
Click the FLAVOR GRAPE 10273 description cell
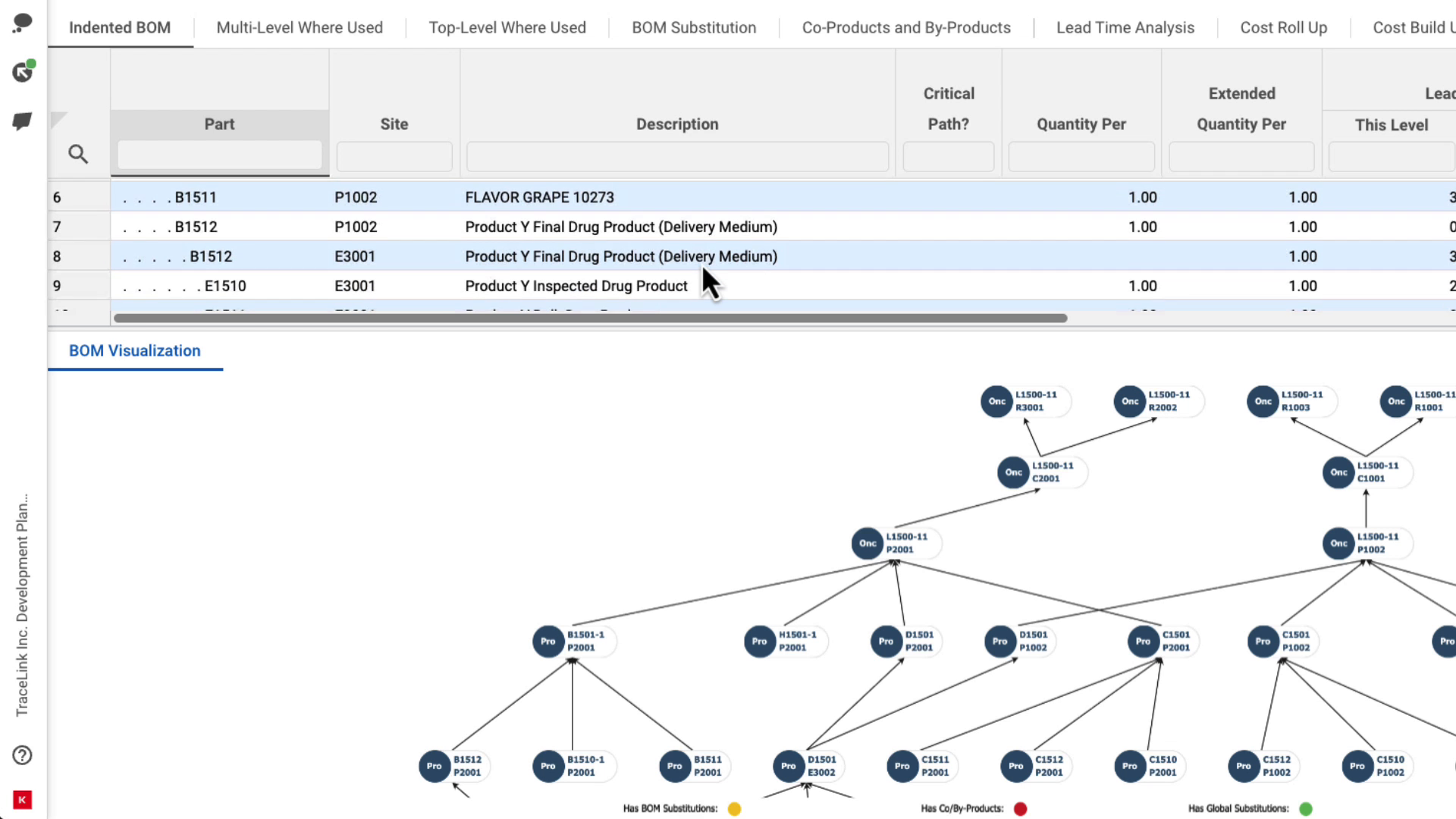[x=539, y=197]
